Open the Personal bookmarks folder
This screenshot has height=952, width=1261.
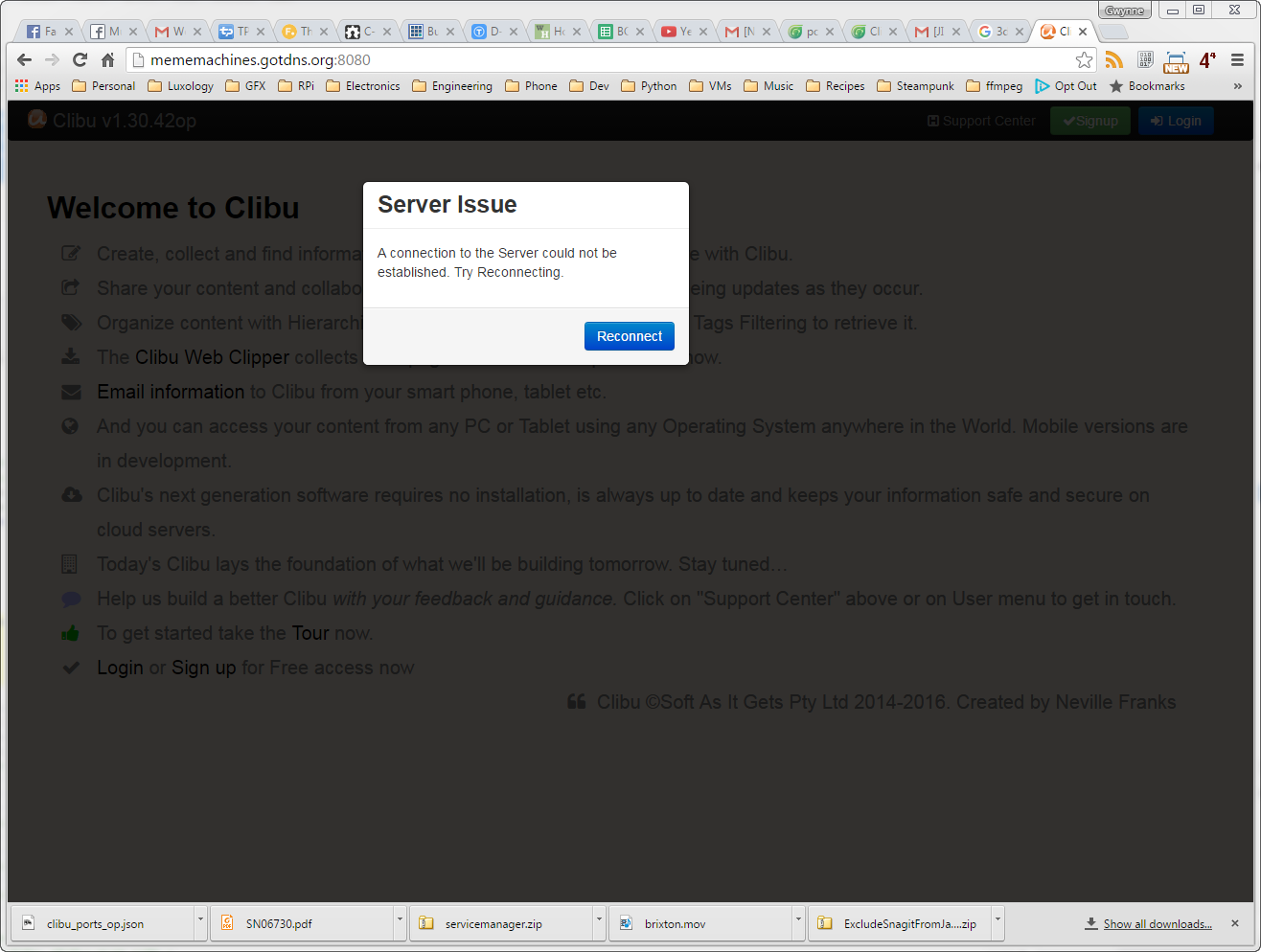[x=103, y=86]
